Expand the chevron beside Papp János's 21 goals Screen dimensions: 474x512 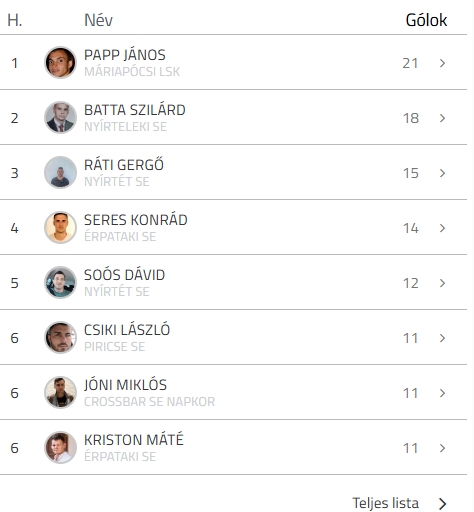[442, 63]
